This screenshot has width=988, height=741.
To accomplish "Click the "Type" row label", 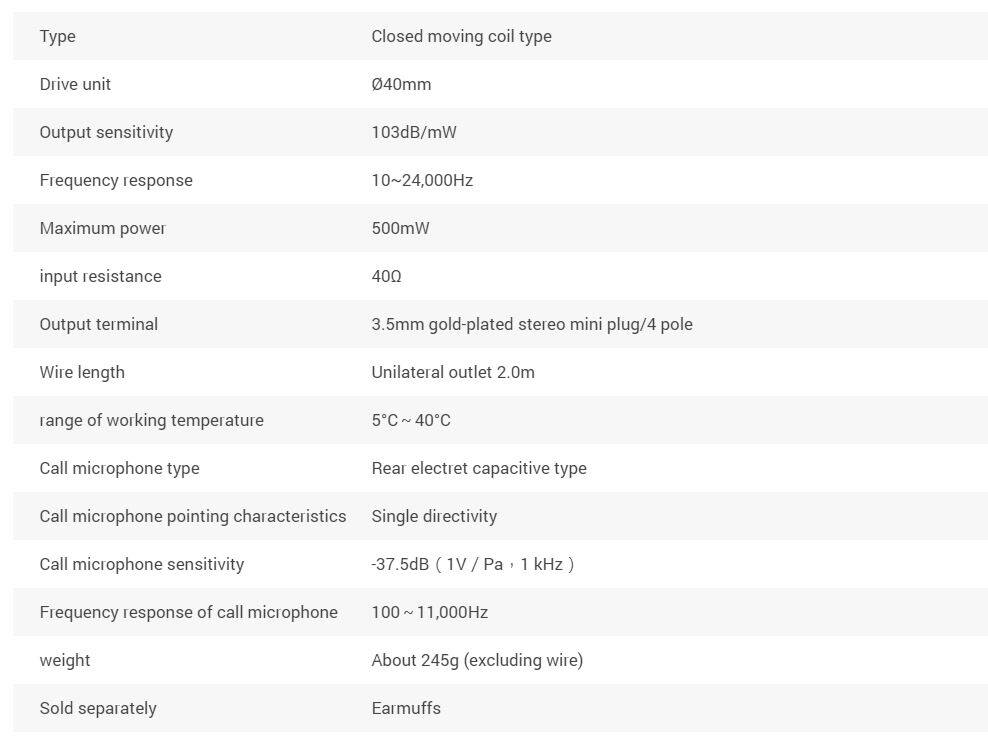I will (x=58, y=36).
